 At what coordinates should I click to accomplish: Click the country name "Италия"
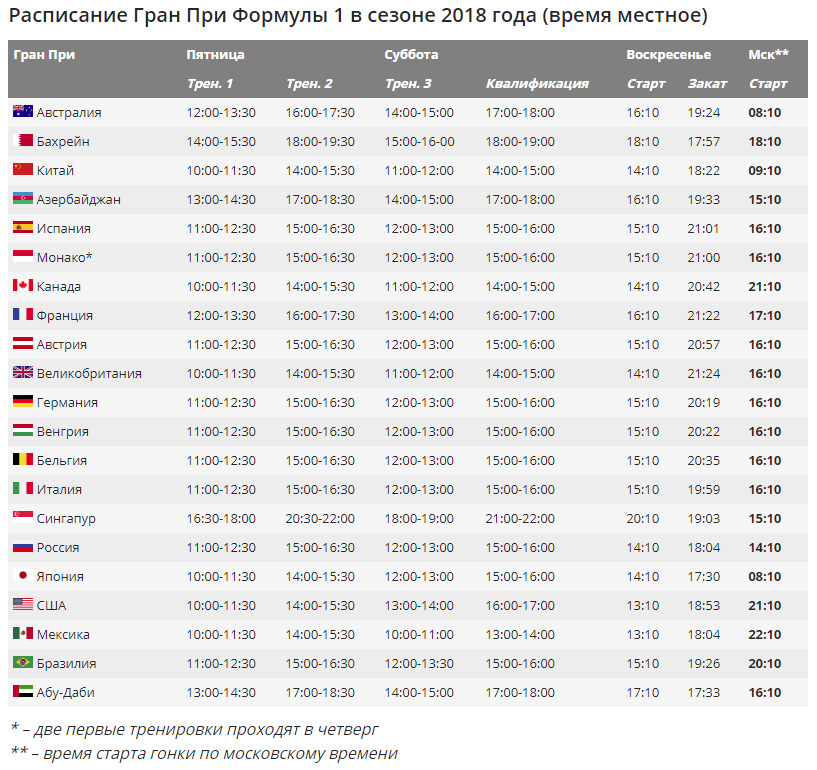coord(59,490)
